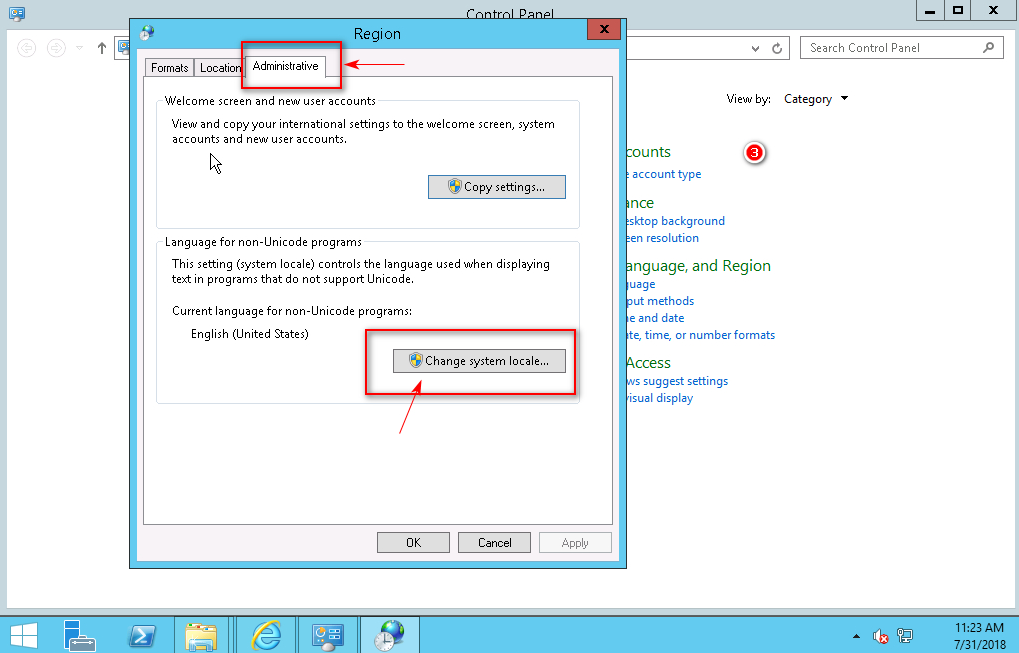Viewport: 1019px width, 653px height.
Task: Click the Change system locale button
Action: tap(479, 361)
